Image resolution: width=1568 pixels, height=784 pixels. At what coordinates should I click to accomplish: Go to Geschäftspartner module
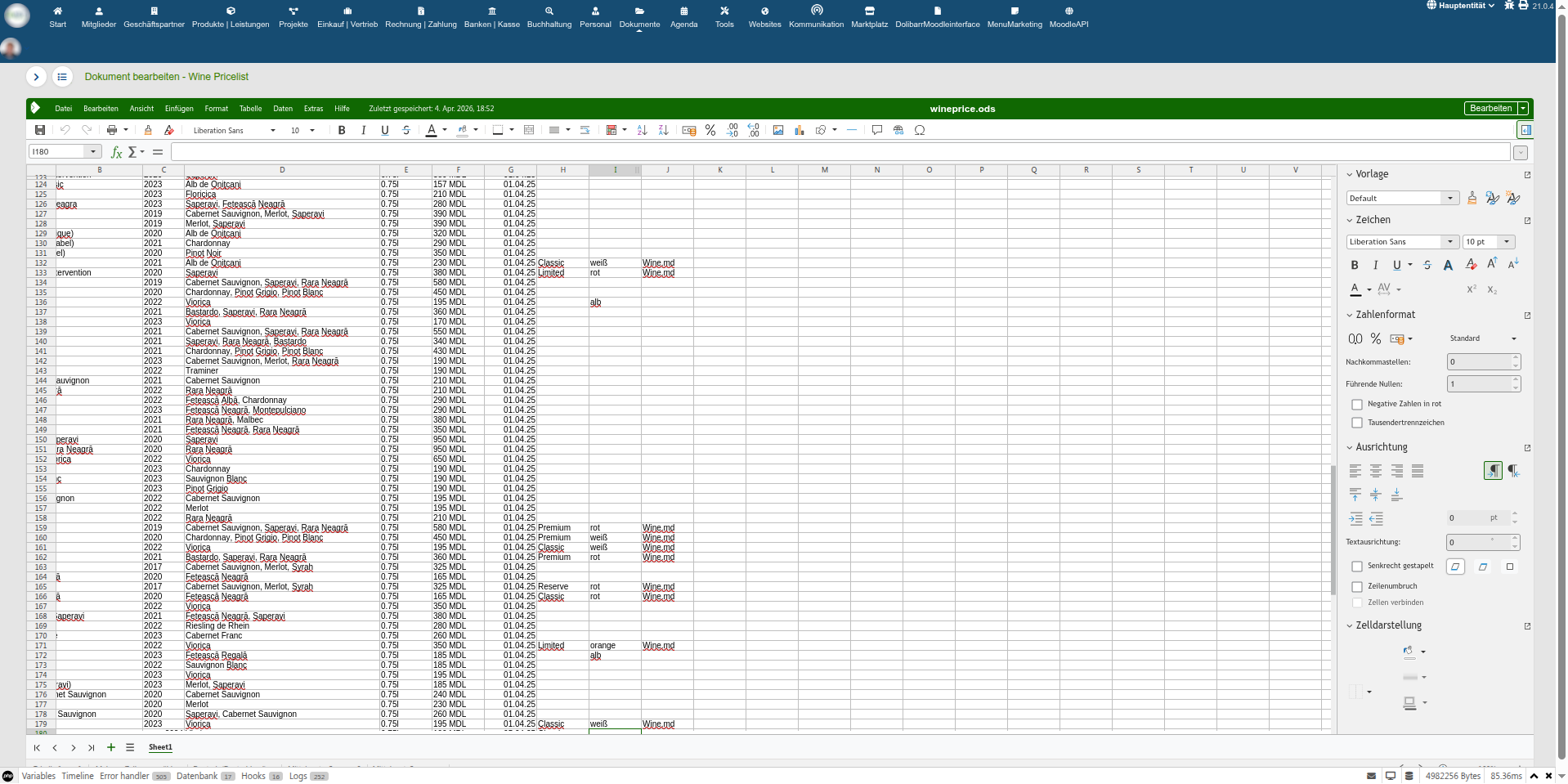(x=155, y=17)
